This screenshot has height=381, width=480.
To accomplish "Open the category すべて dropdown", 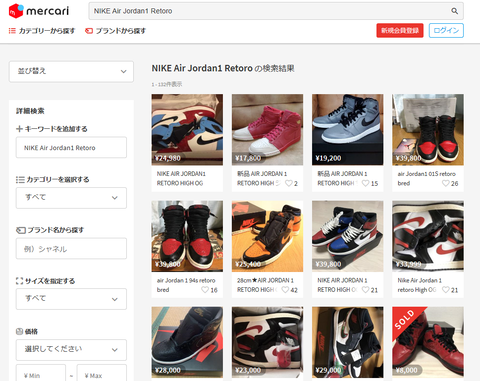I will pos(71,198).
